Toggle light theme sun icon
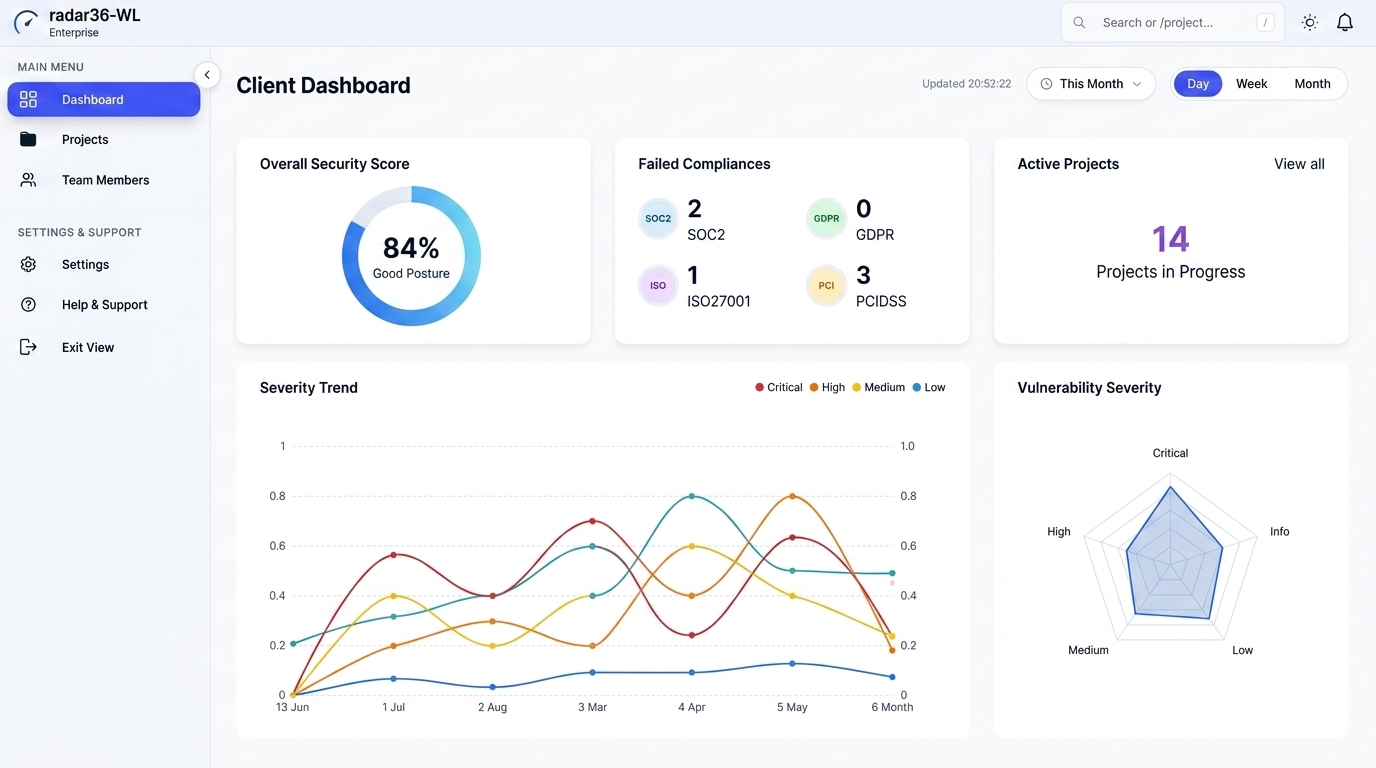The image size is (1376, 768). (x=1309, y=22)
